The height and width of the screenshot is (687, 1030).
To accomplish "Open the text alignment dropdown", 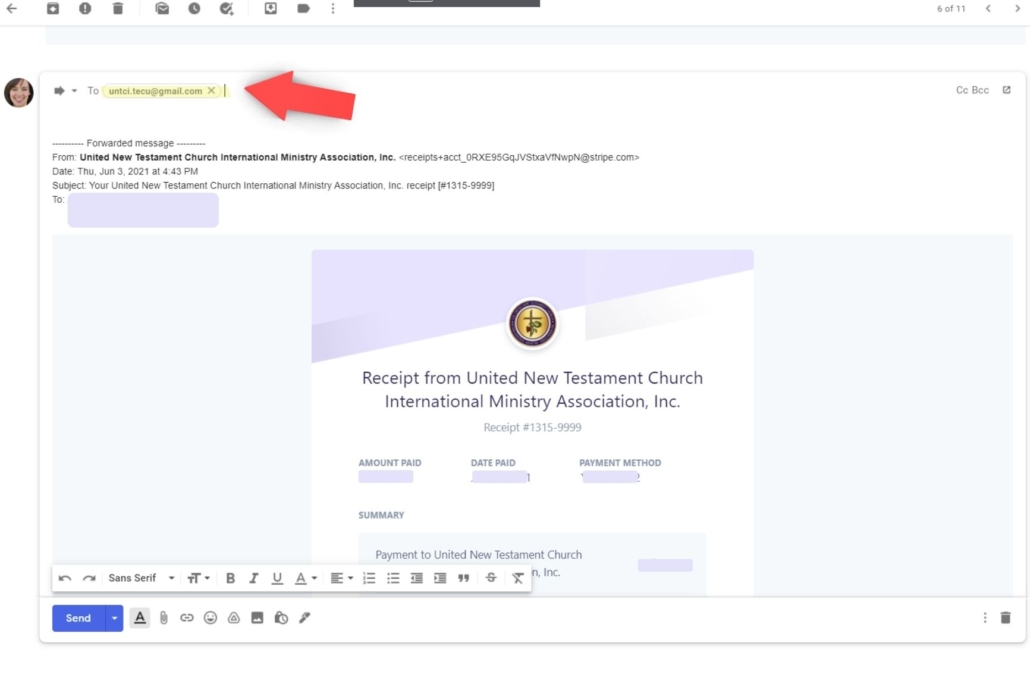I will pyautogui.click(x=342, y=578).
